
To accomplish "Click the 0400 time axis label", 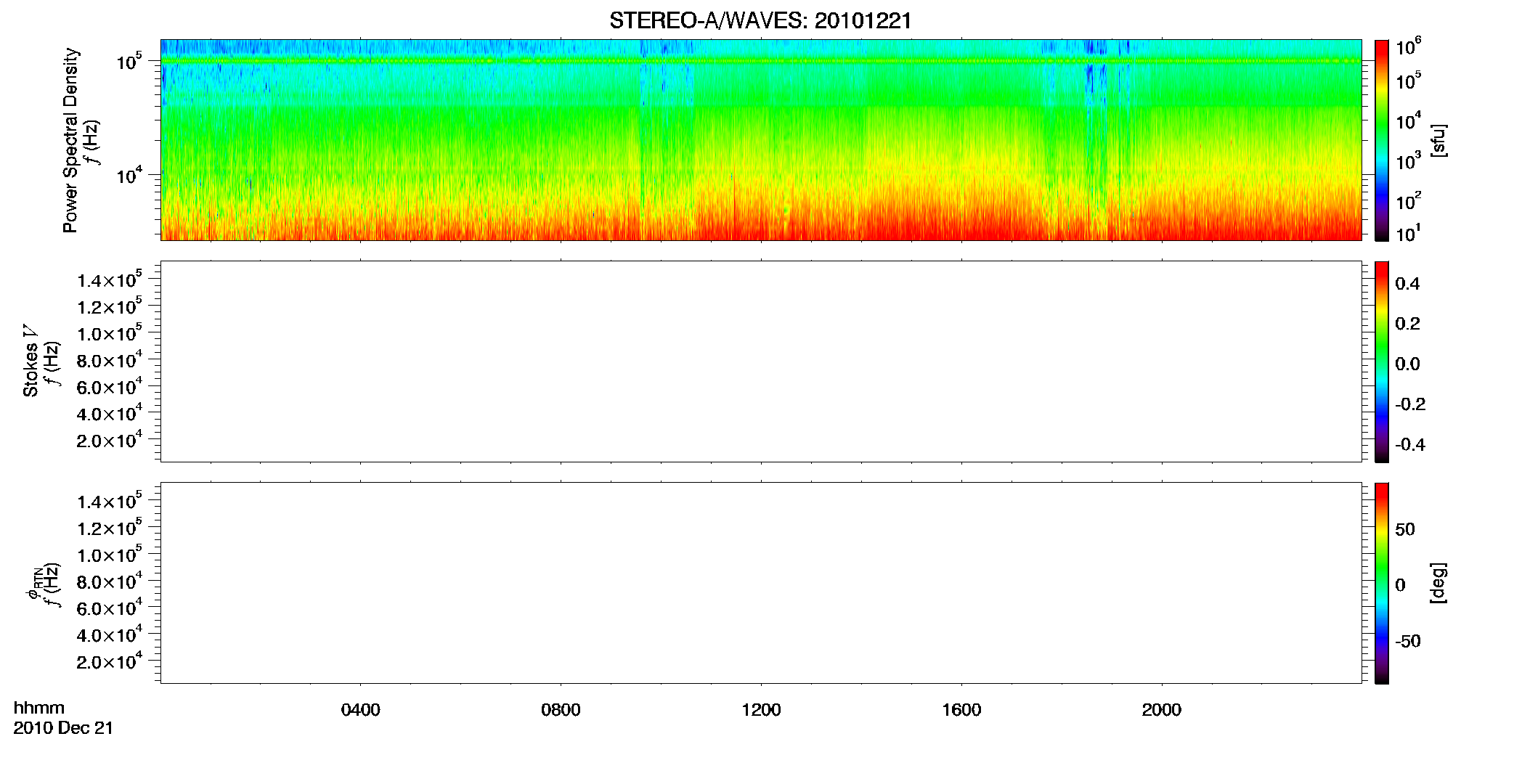I will click(x=361, y=710).
